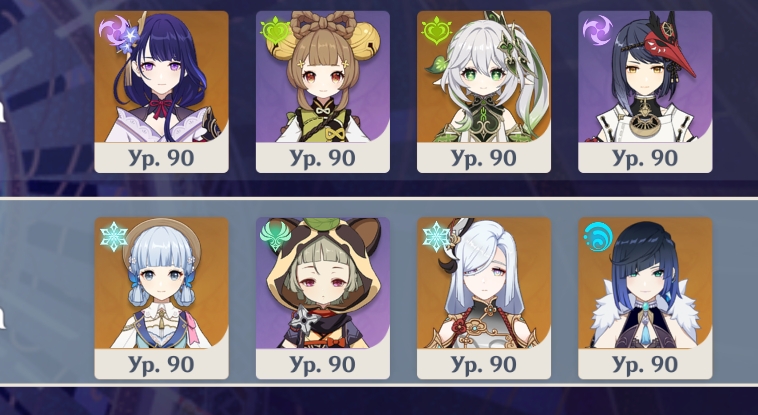The height and width of the screenshot is (415, 758).
Task: Click the Anemo icon on the tanuki-hooded character
Action: tap(275, 237)
